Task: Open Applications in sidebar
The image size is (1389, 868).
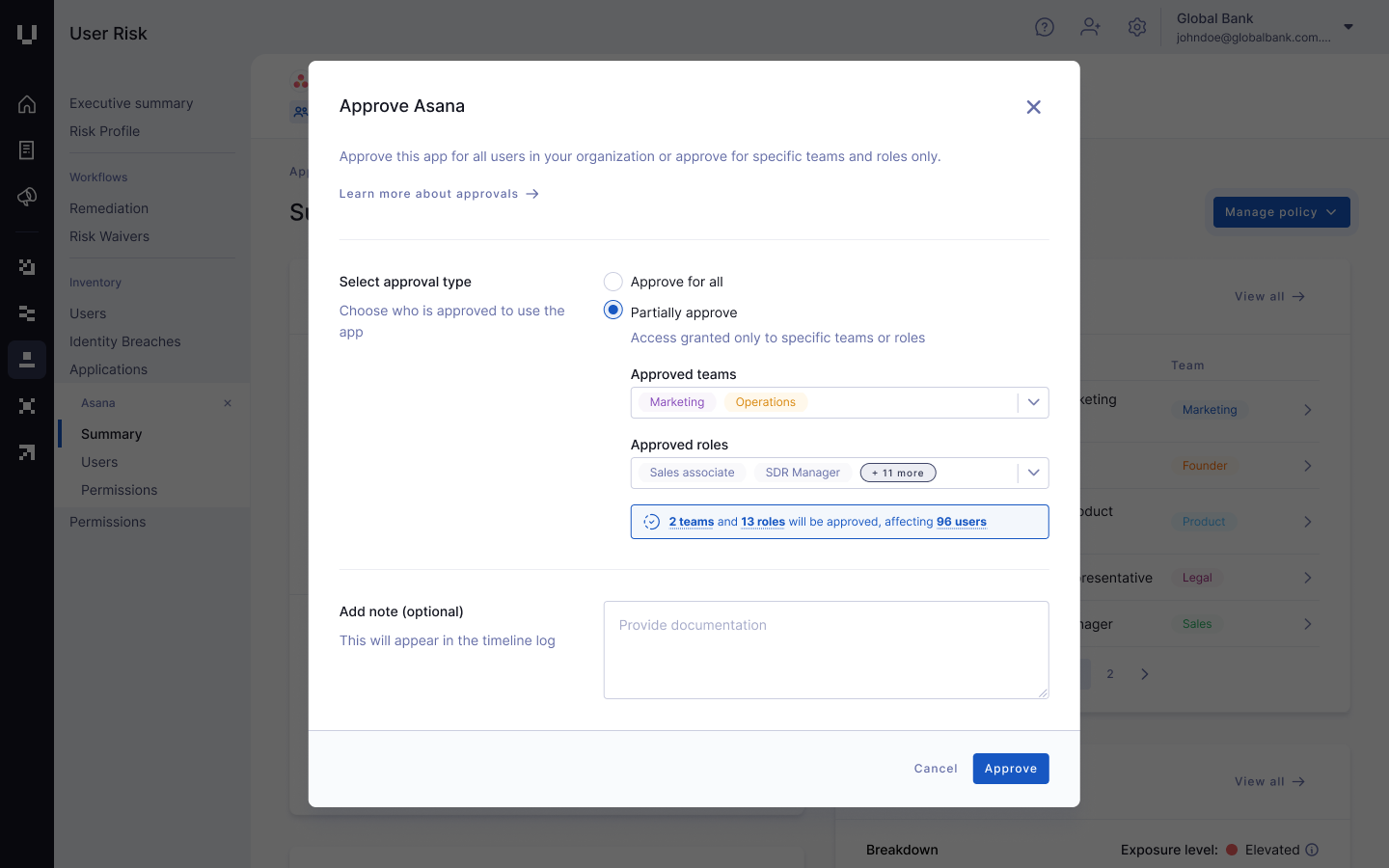Action: point(108,369)
